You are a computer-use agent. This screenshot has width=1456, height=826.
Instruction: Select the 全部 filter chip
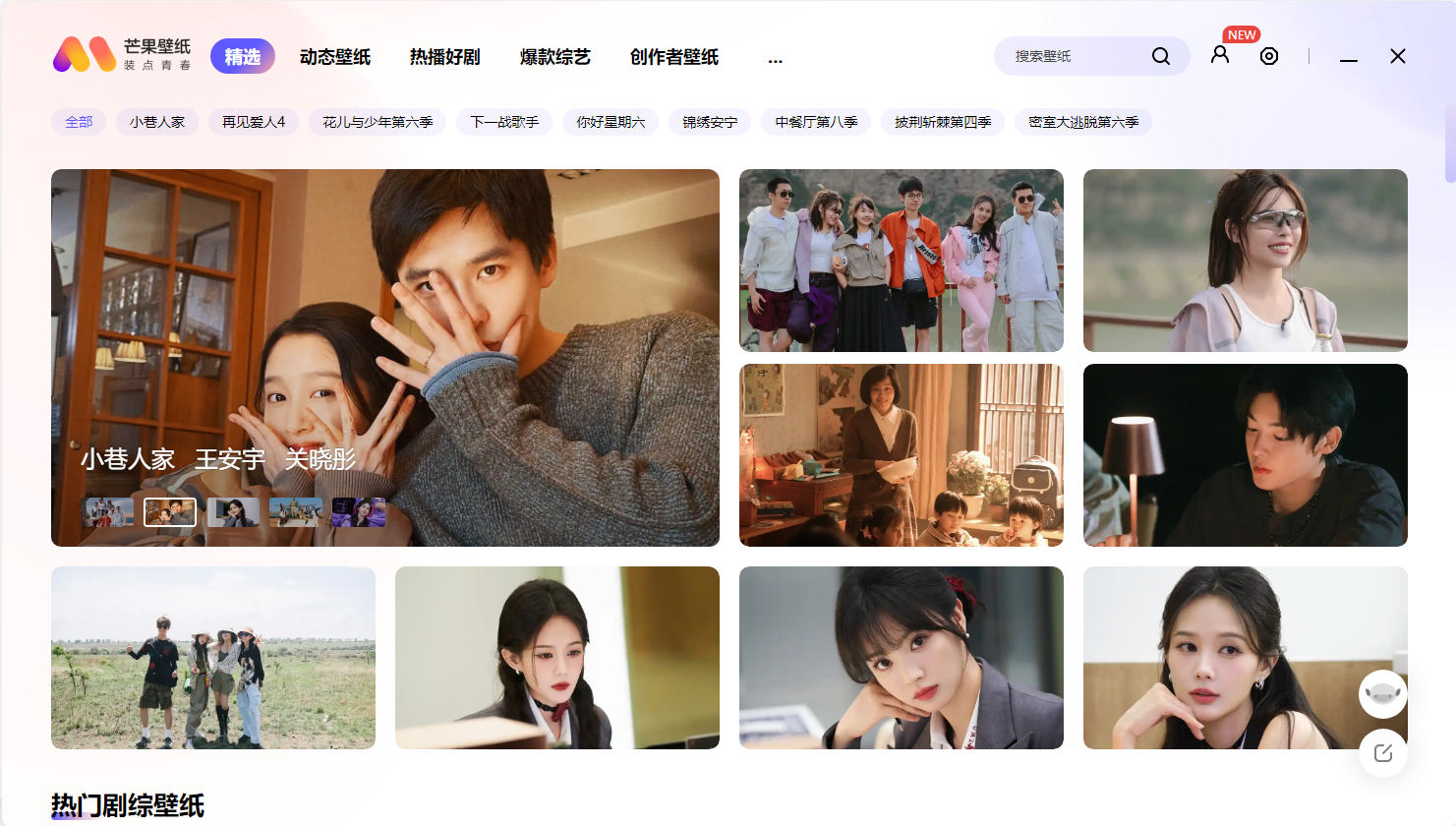coord(79,122)
